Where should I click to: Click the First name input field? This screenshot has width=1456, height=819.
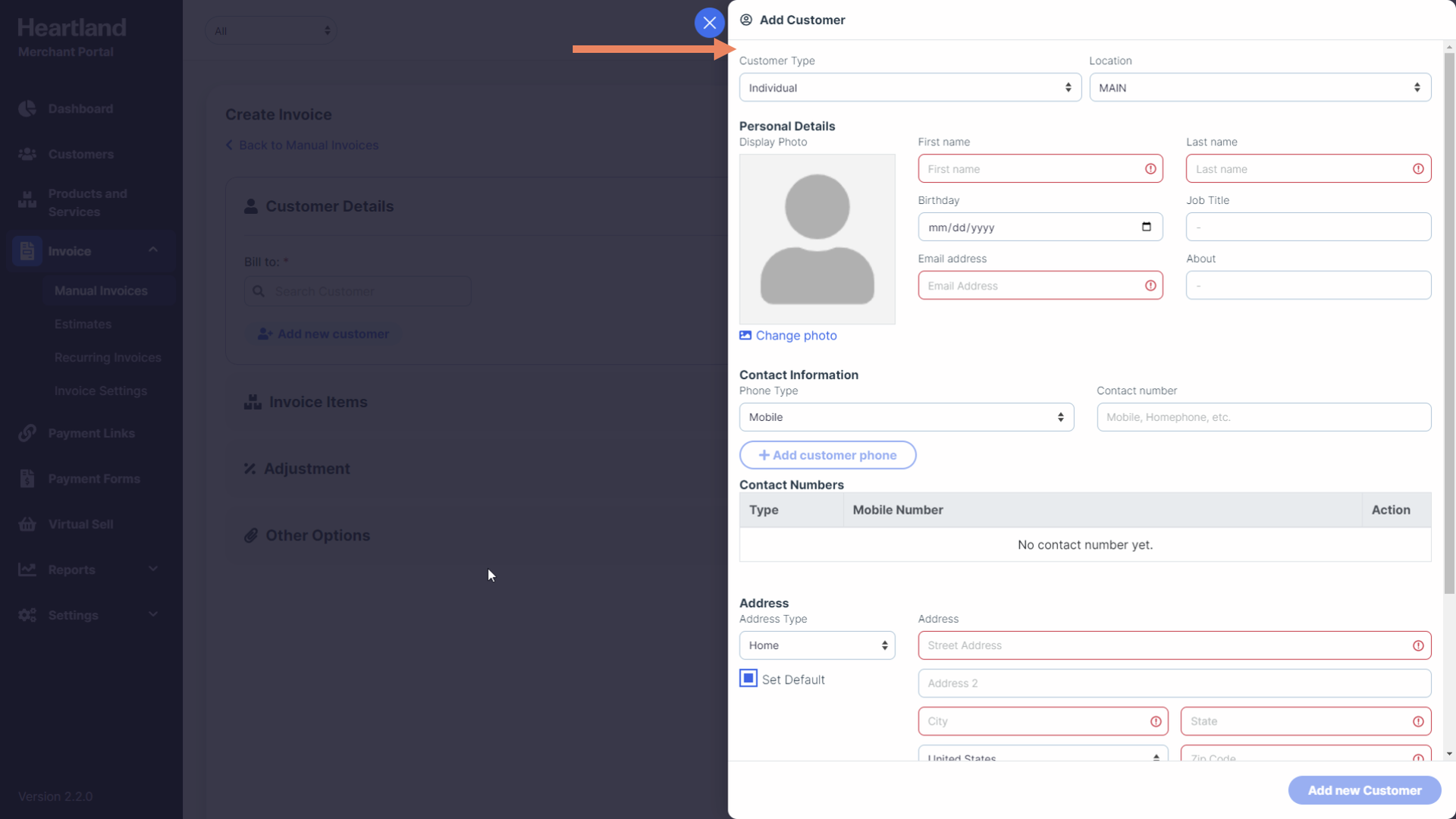tap(1031, 169)
